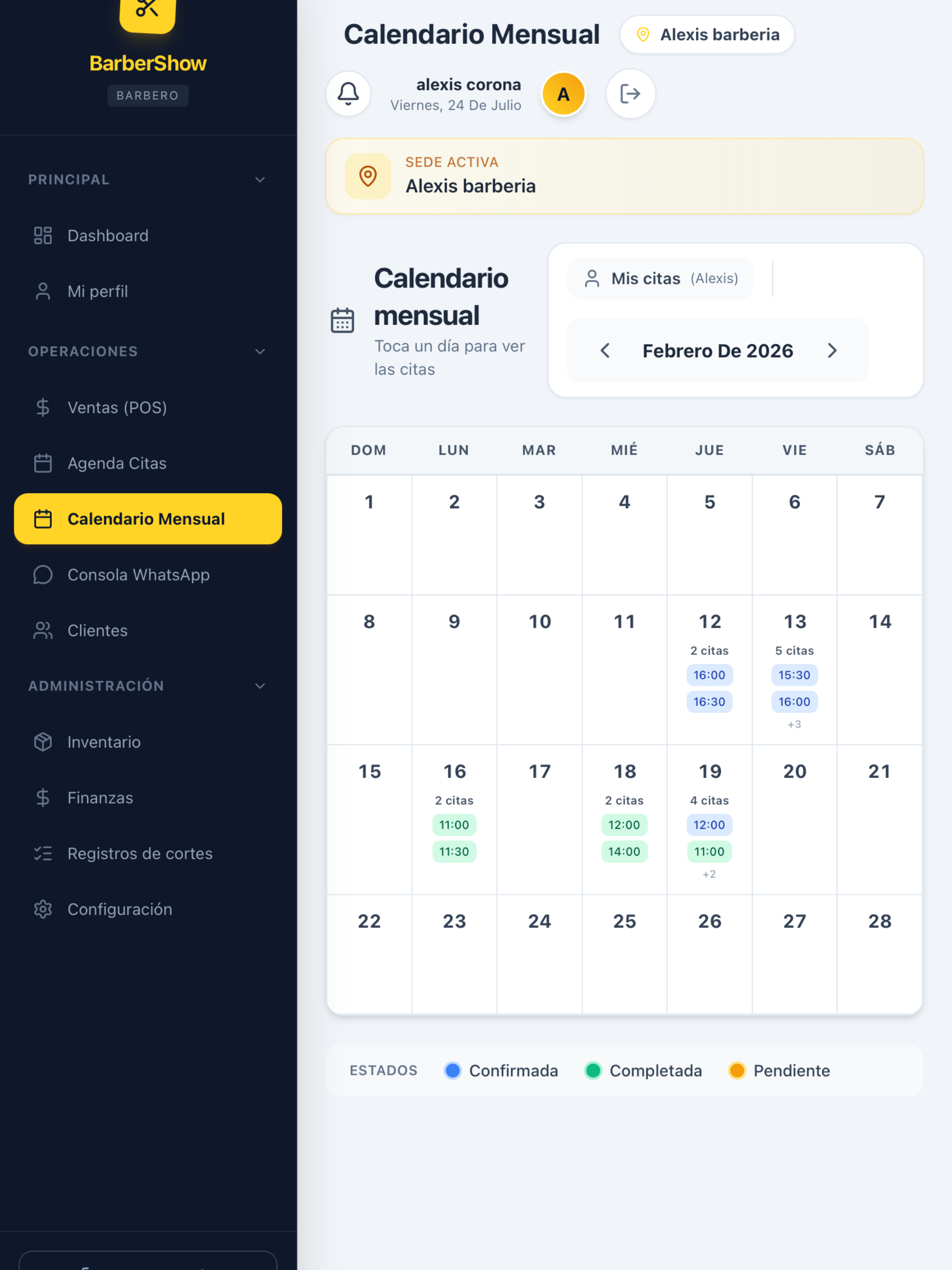Click the orange Pendiente status dot
The width and height of the screenshot is (952, 1270).
(737, 1070)
